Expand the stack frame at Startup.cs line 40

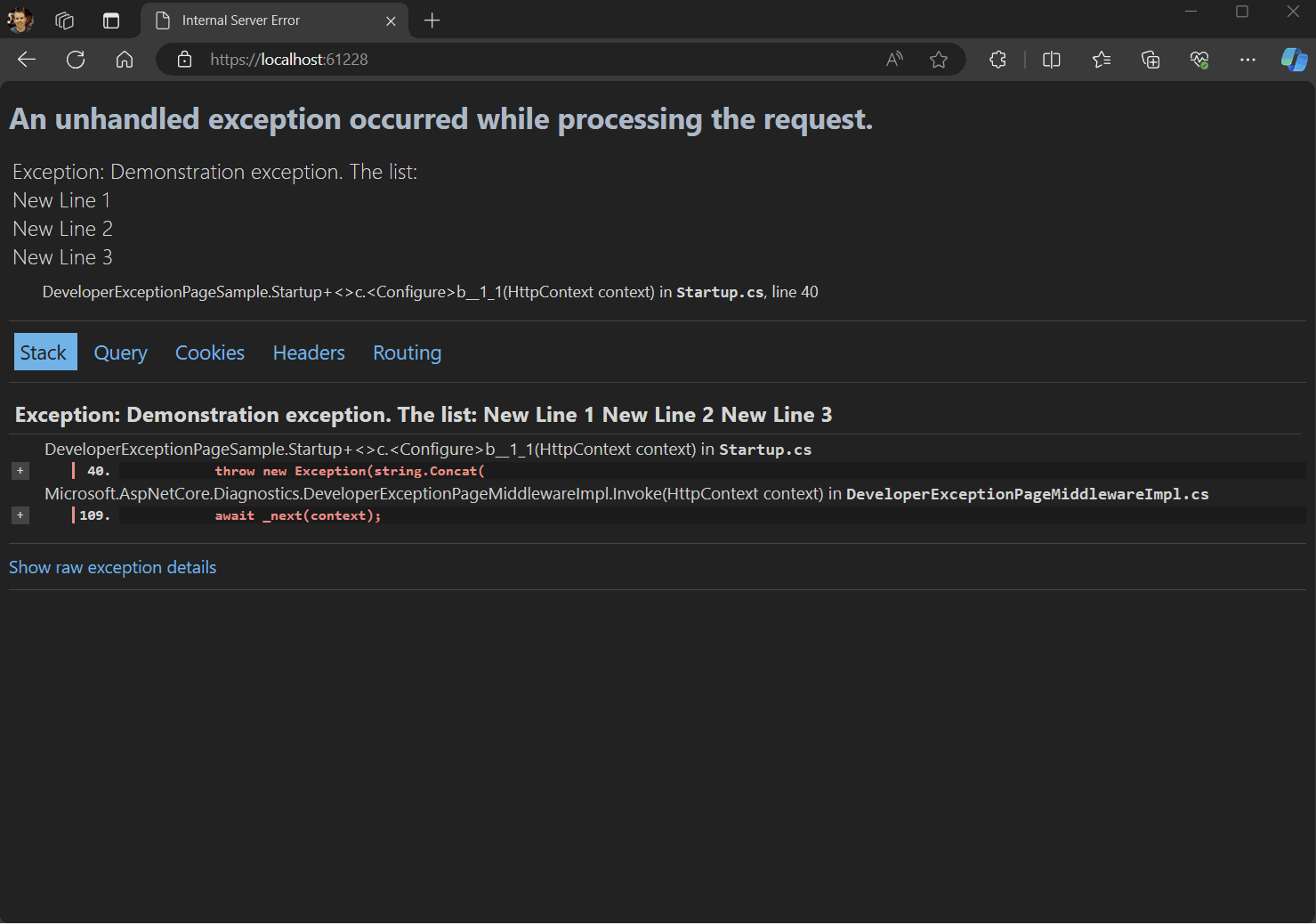click(x=20, y=470)
